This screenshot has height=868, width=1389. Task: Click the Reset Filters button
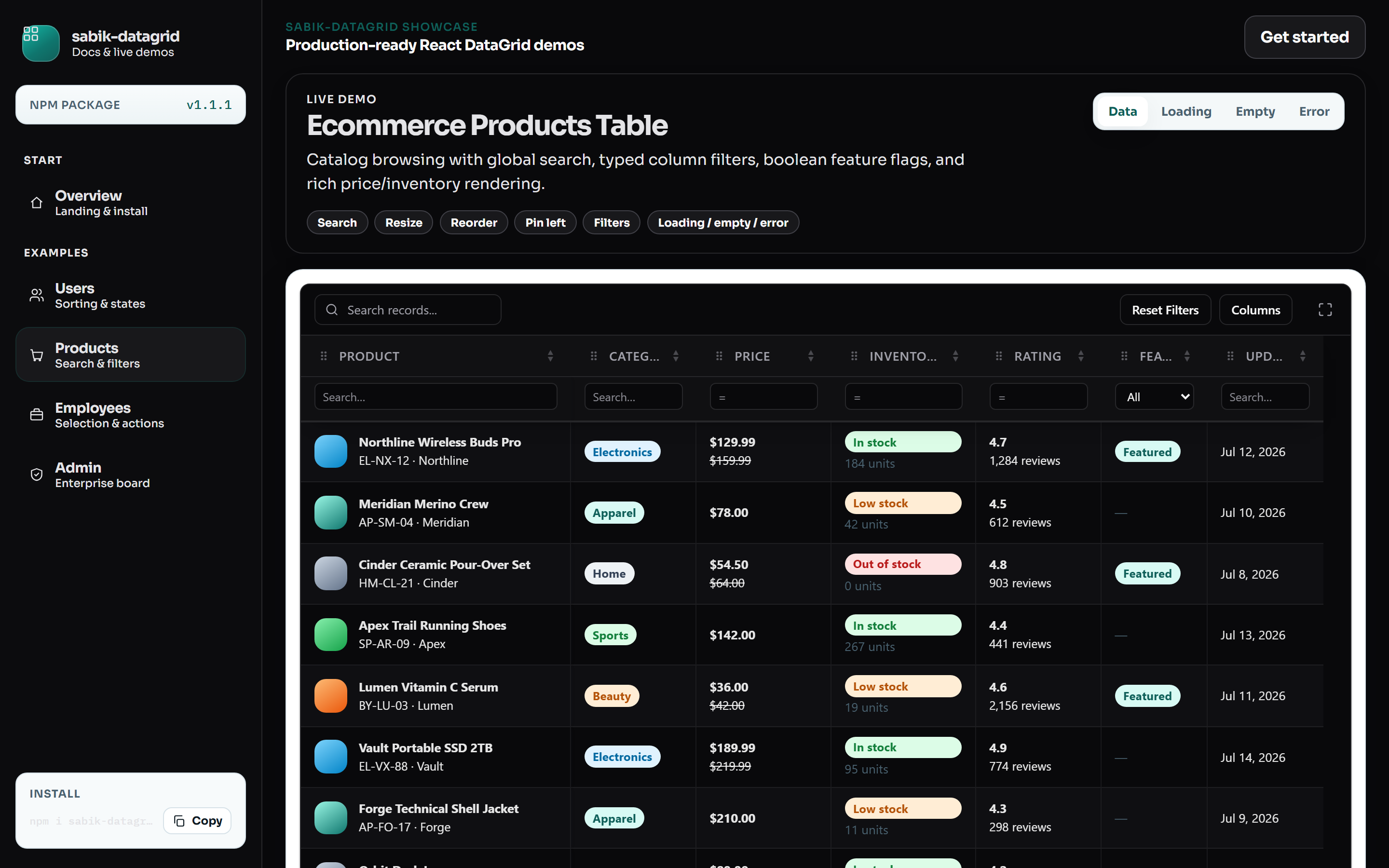tap(1165, 310)
